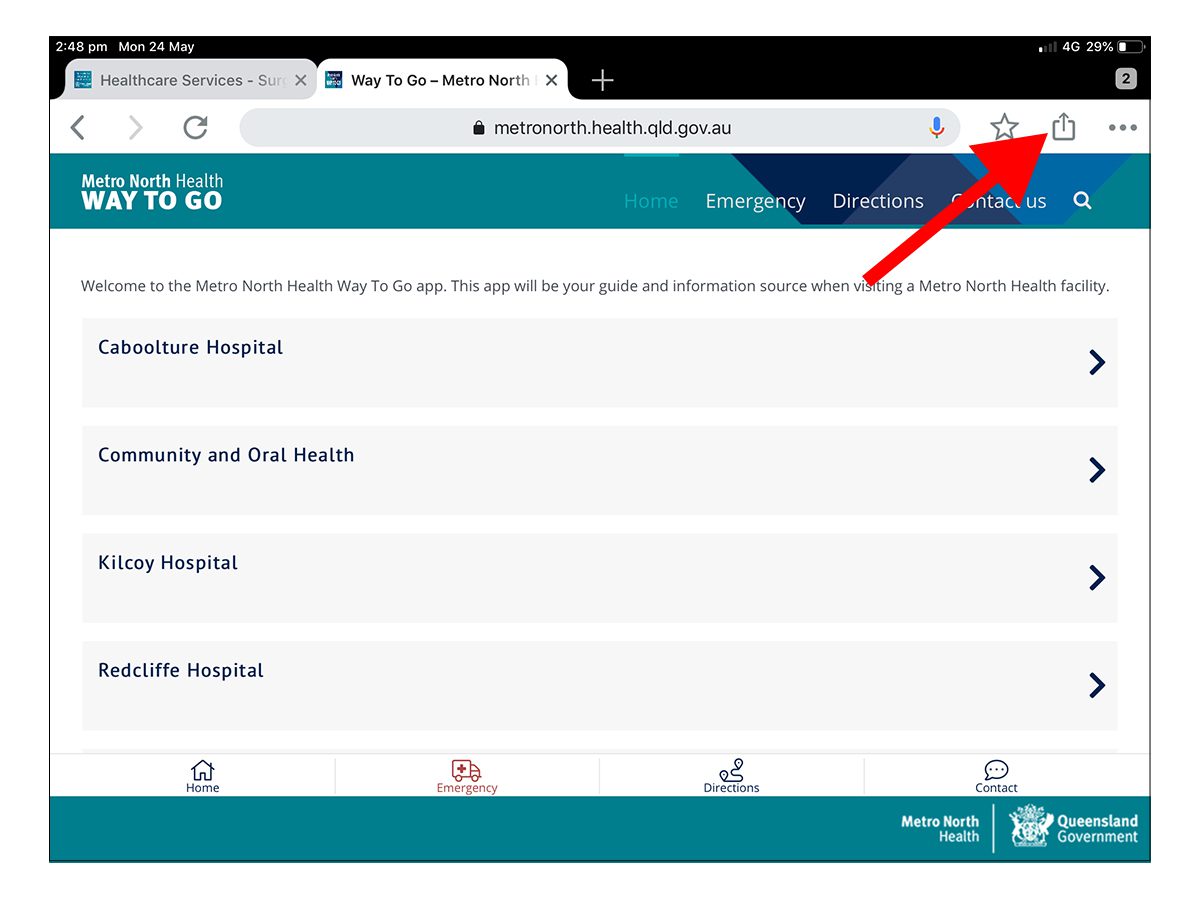Go to Home in the top navigation

(x=651, y=201)
